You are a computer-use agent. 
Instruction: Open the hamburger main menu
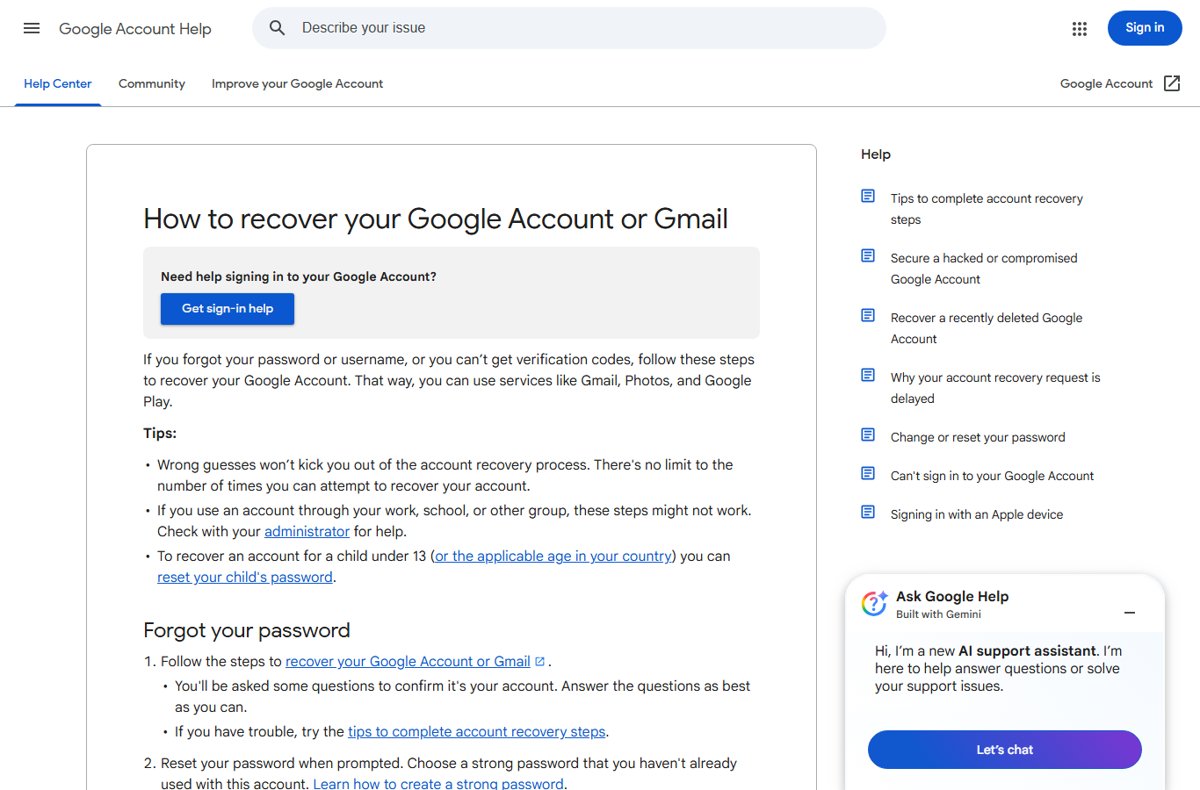click(32, 28)
